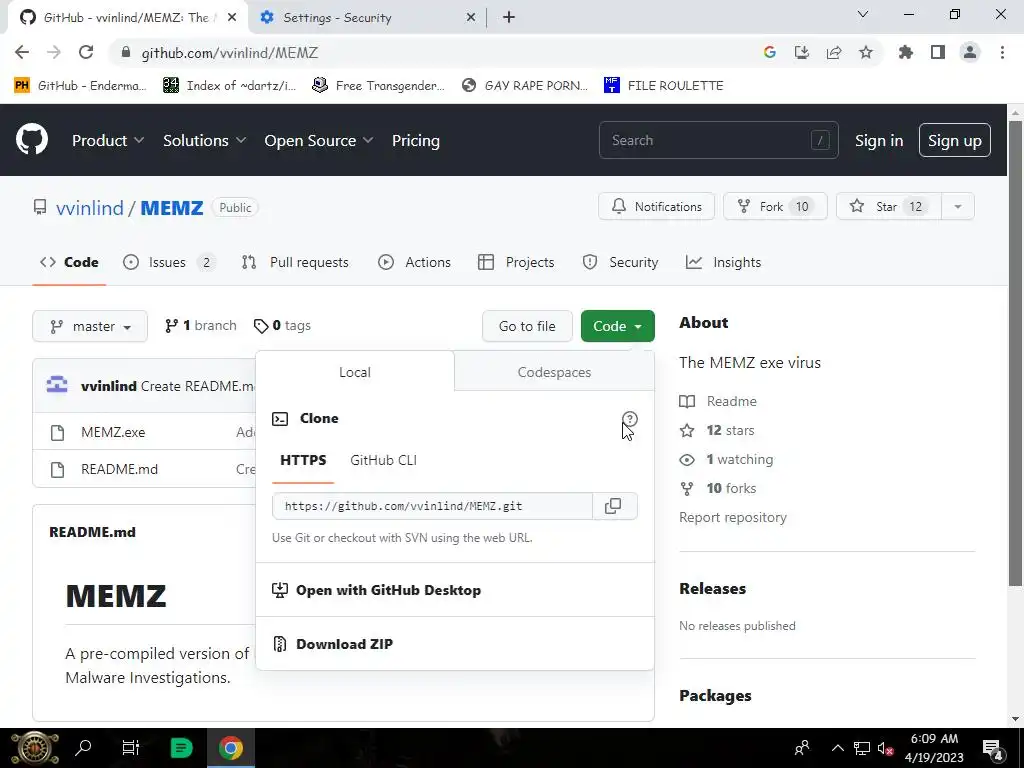Click the Google icon in address bar
Screen dimensions: 1024x768
(x=770, y=53)
